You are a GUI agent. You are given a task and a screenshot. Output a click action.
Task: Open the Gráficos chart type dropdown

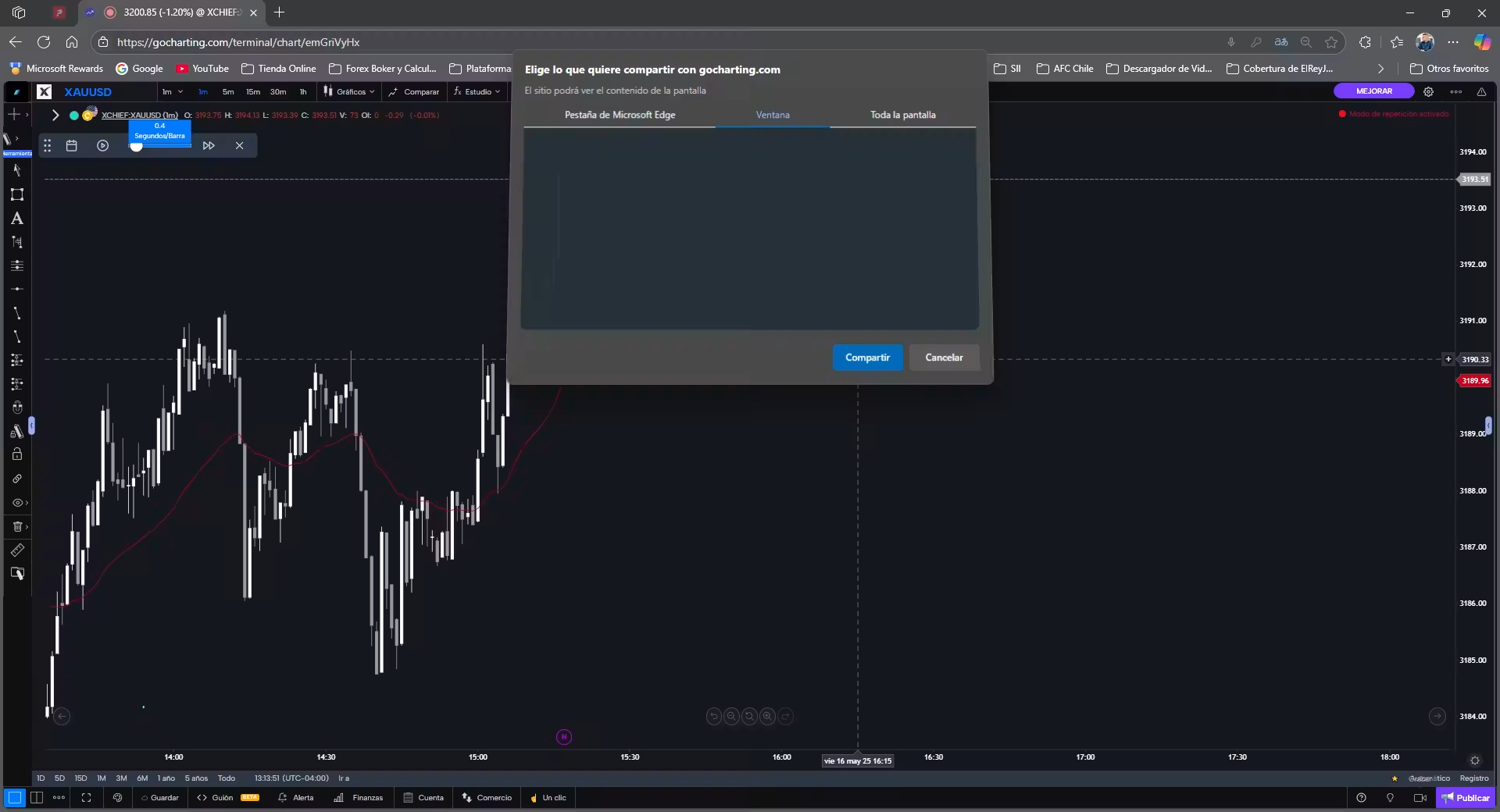pyautogui.click(x=349, y=91)
